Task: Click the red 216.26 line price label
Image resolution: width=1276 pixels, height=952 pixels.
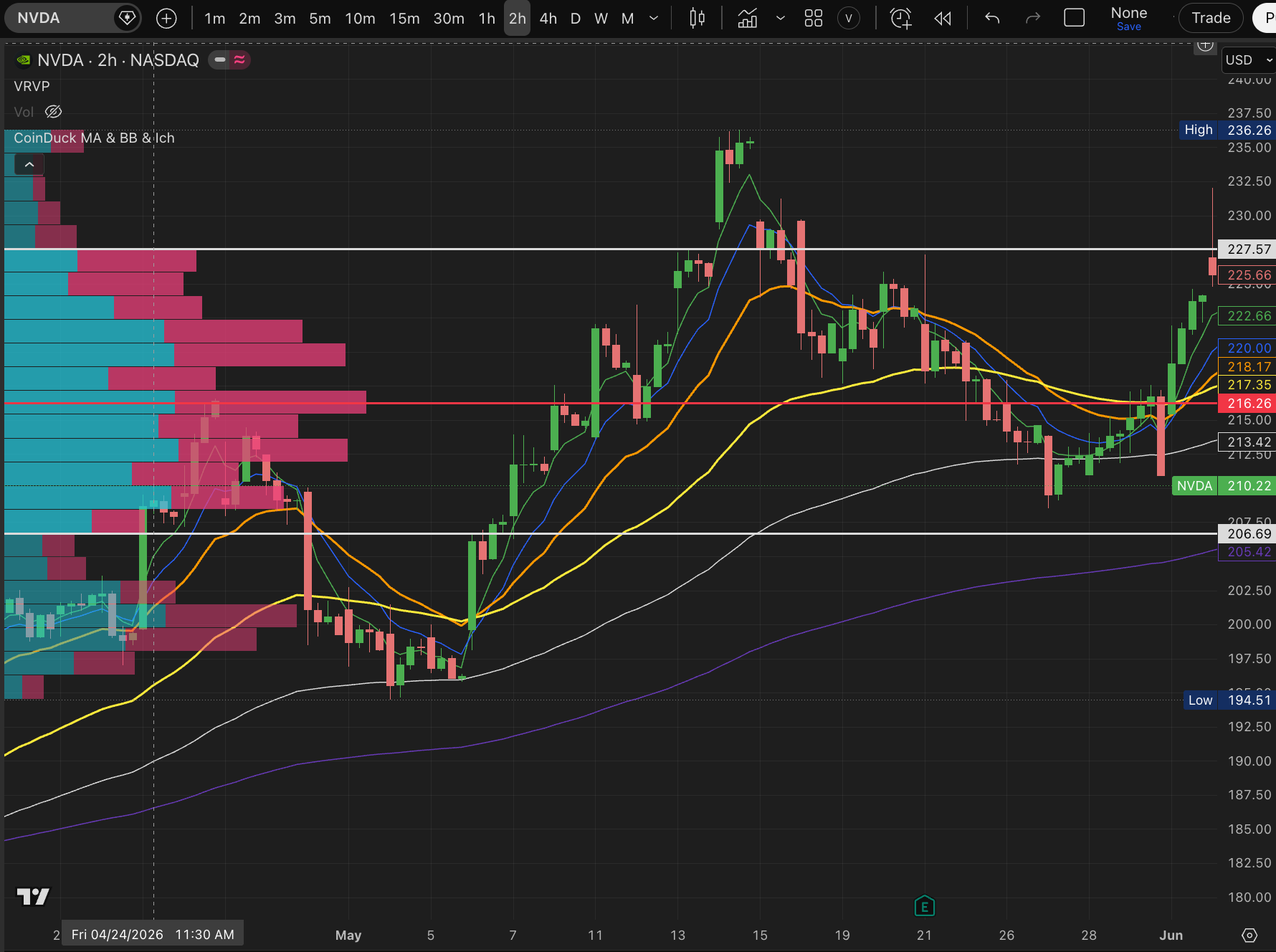Action: click(1247, 404)
